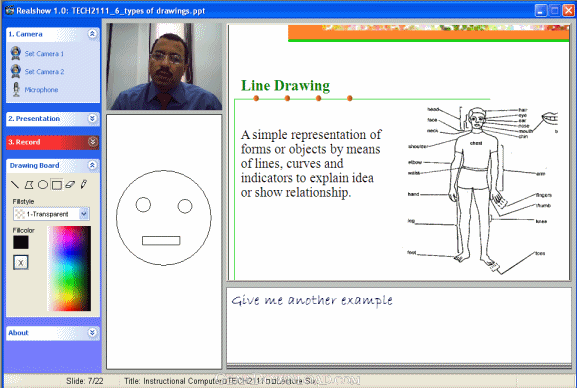Click the webcam video preview
This screenshot has width=577, height=388.
[x=164, y=67]
